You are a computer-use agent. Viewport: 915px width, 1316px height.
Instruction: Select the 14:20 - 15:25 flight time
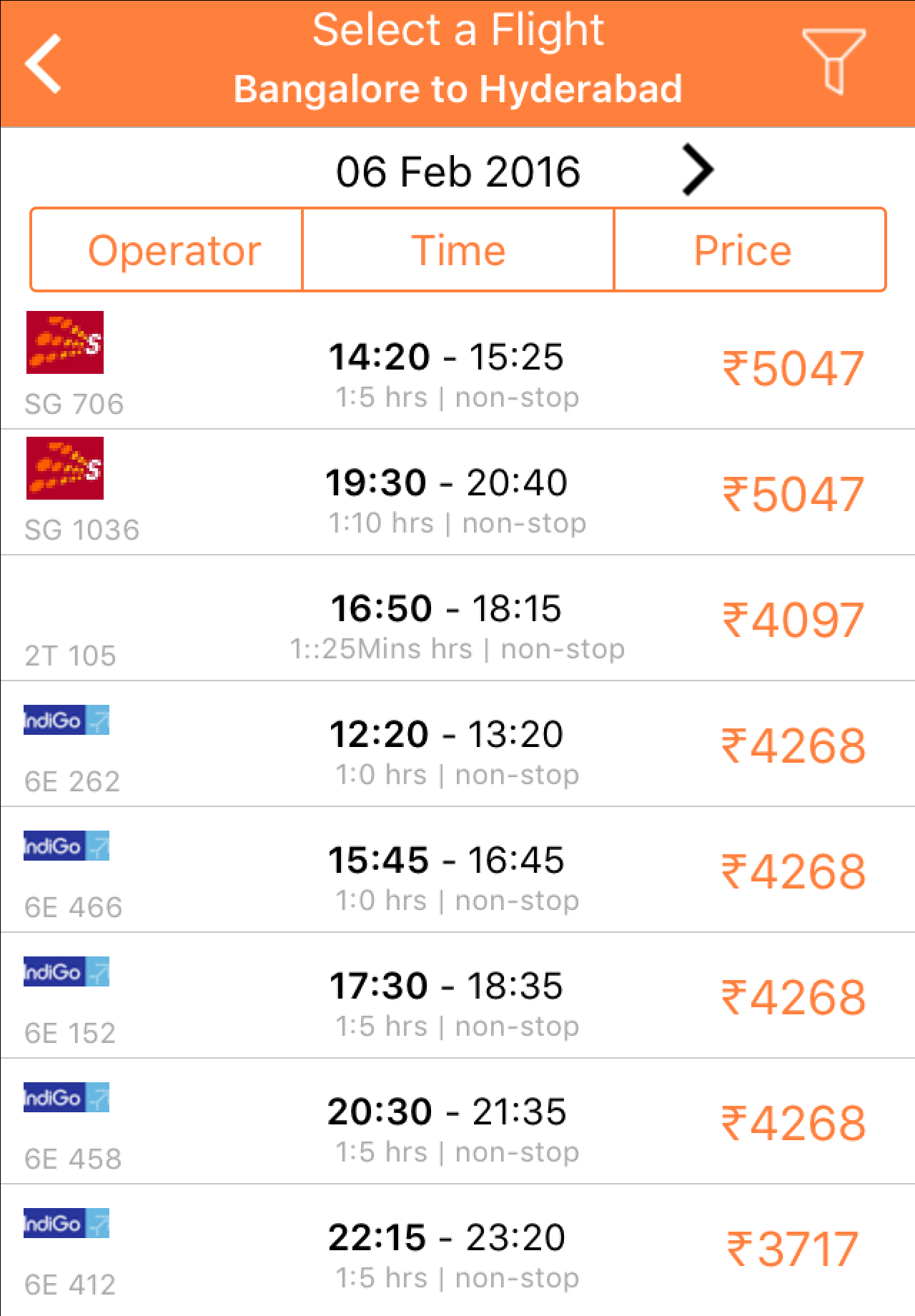[x=446, y=357]
